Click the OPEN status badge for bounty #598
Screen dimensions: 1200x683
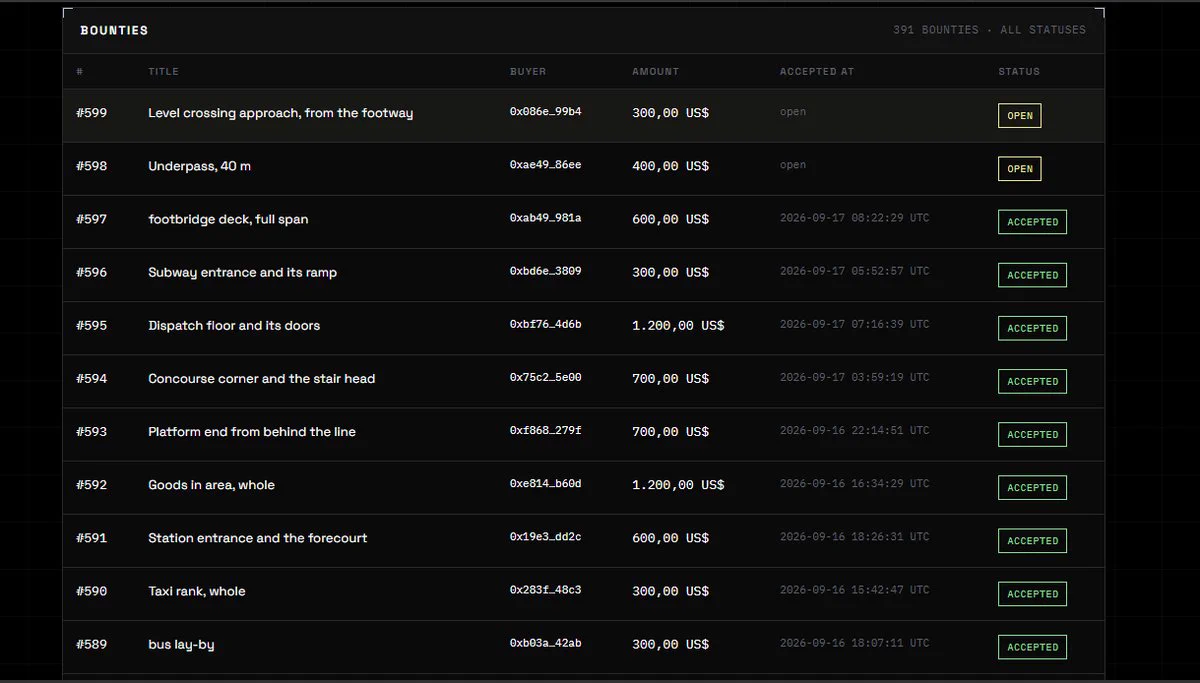point(1019,169)
